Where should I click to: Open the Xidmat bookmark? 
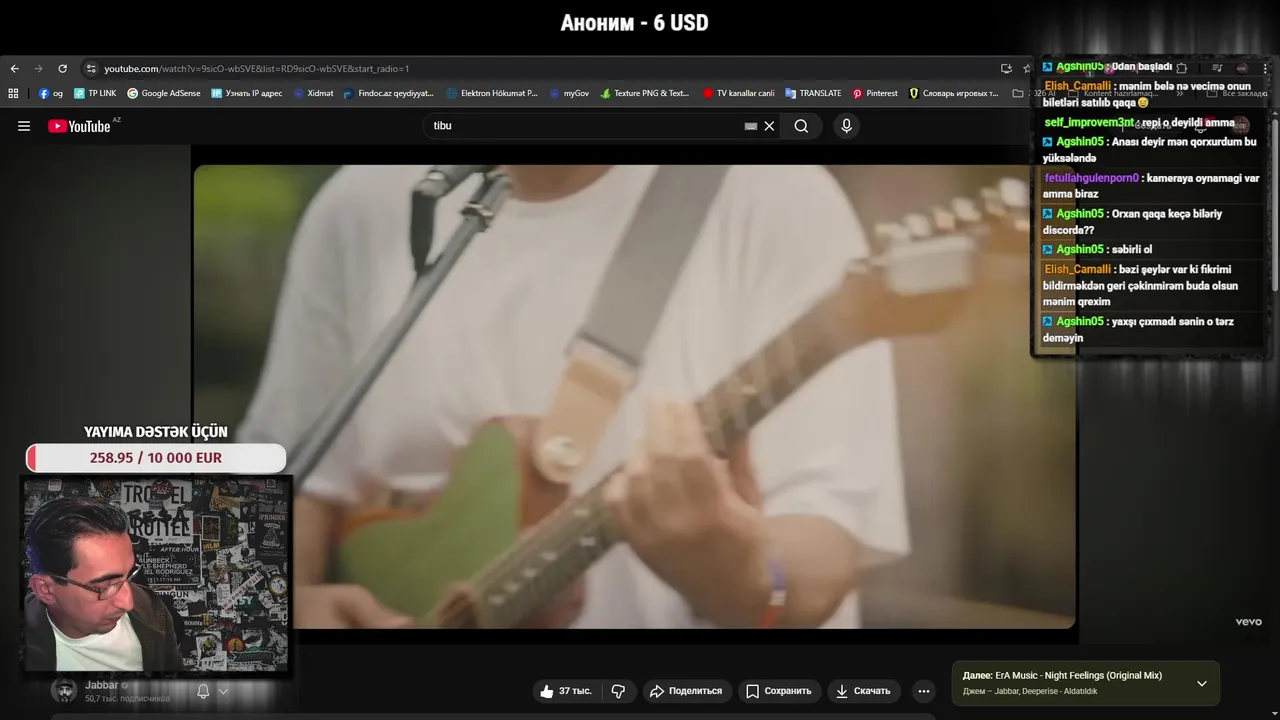[313, 93]
